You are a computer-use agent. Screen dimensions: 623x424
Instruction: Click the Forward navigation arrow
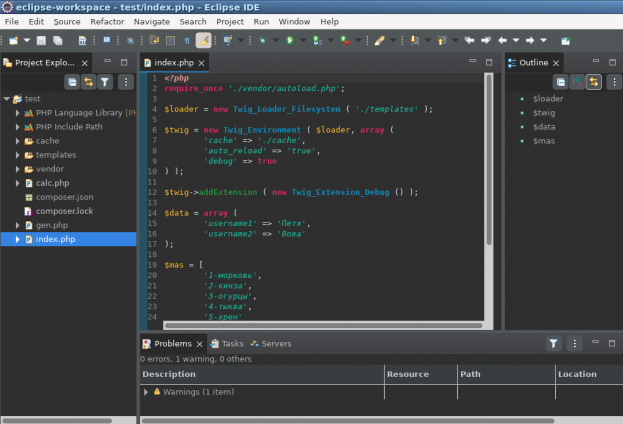pos(530,41)
